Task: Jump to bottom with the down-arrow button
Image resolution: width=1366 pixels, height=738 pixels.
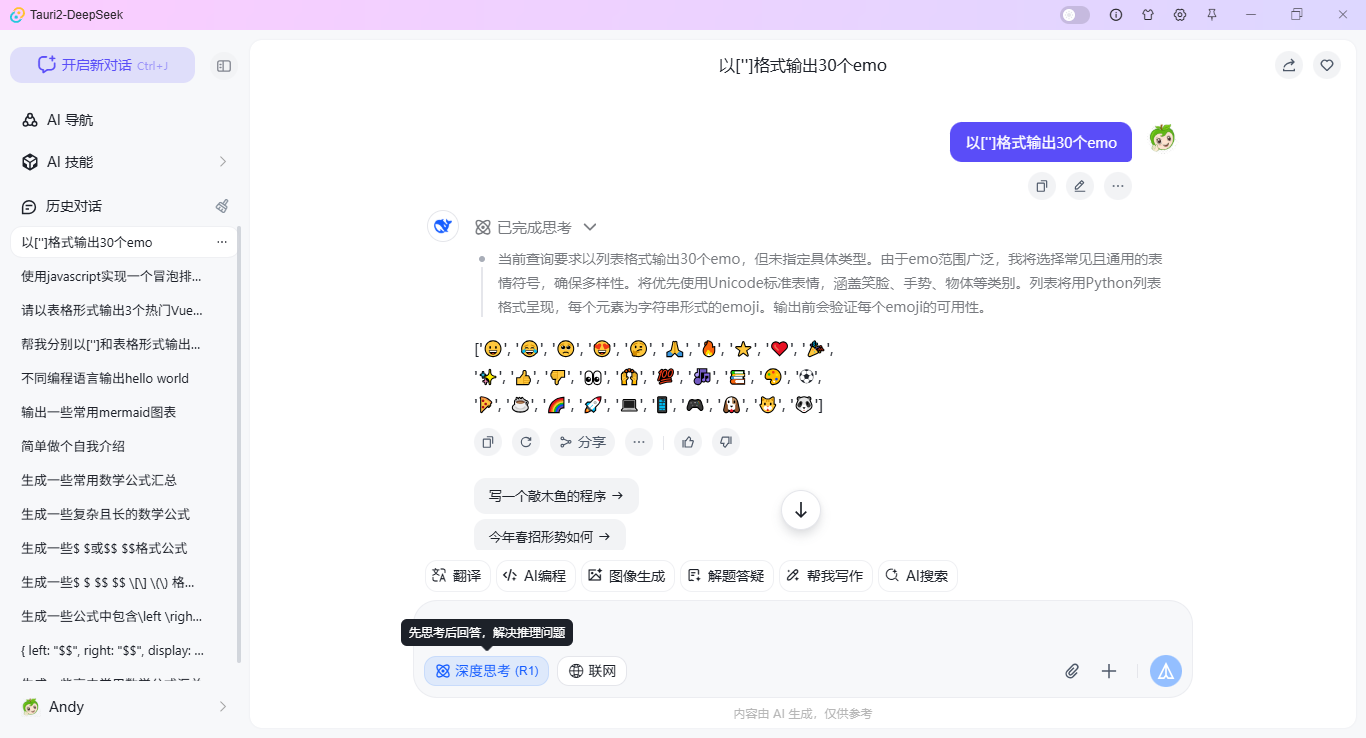Action: (801, 510)
